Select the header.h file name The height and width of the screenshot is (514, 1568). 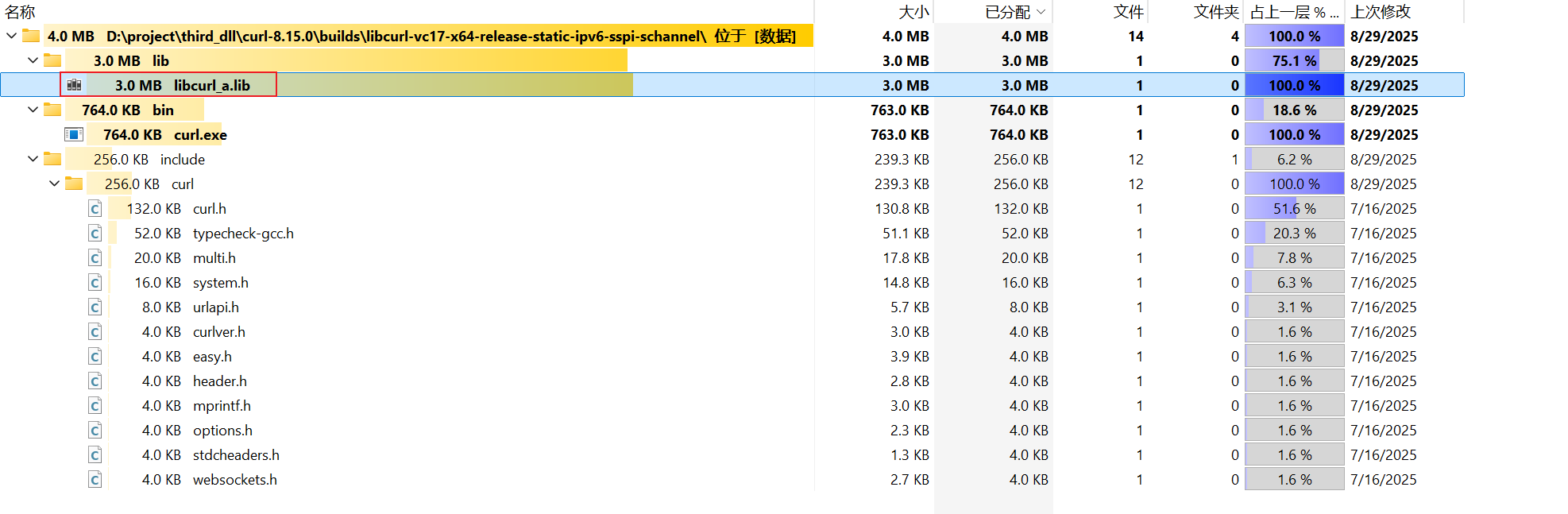pyautogui.click(x=220, y=381)
